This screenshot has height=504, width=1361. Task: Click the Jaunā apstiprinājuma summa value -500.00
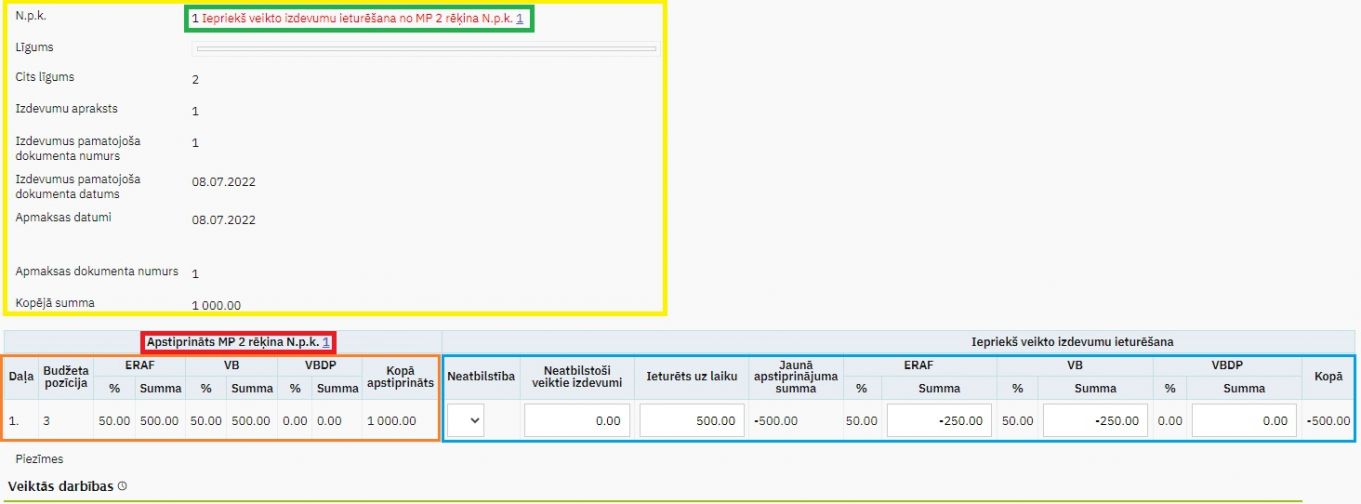776,421
